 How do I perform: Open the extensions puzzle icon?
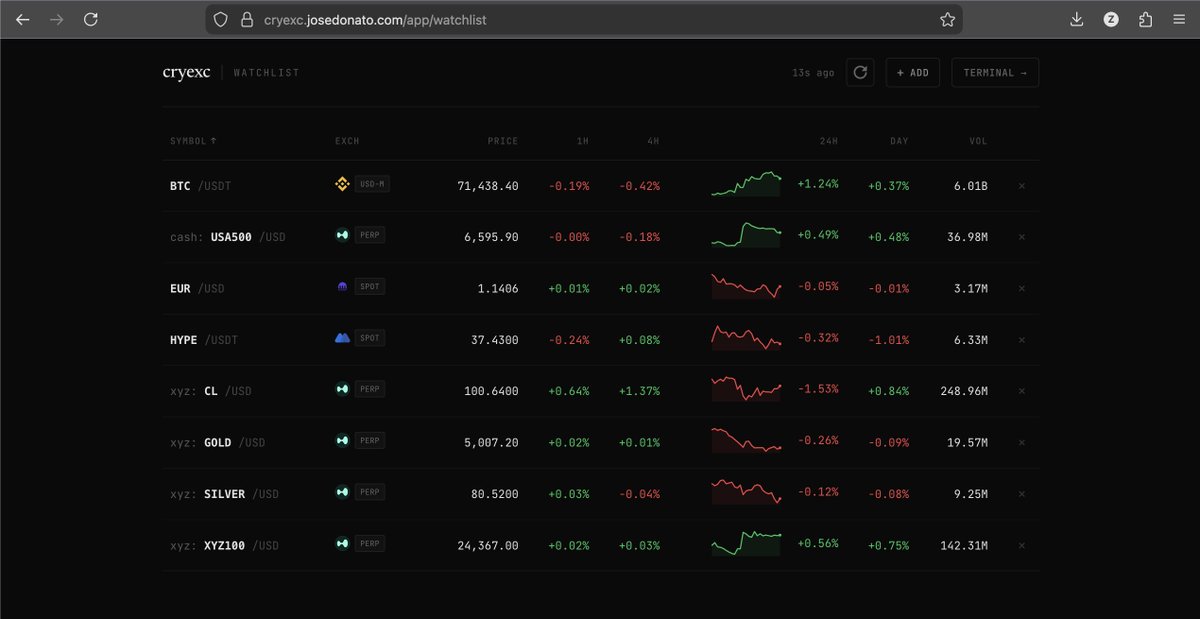click(x=1146, y=19)
